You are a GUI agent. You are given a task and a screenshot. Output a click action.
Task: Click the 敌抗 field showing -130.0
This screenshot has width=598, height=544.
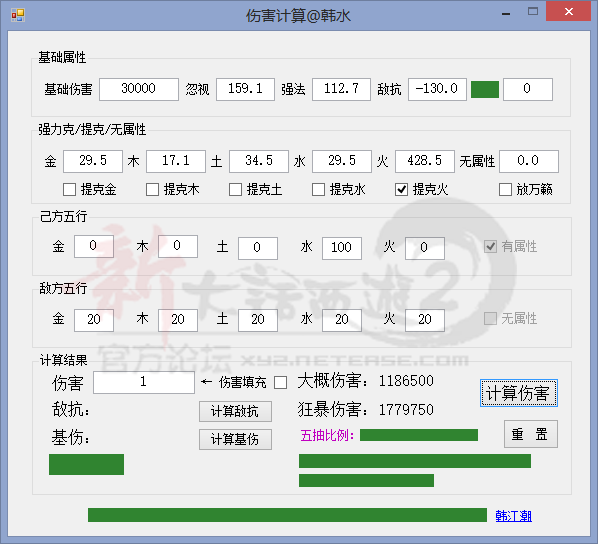pyautogui.click(x=437, y=89)
